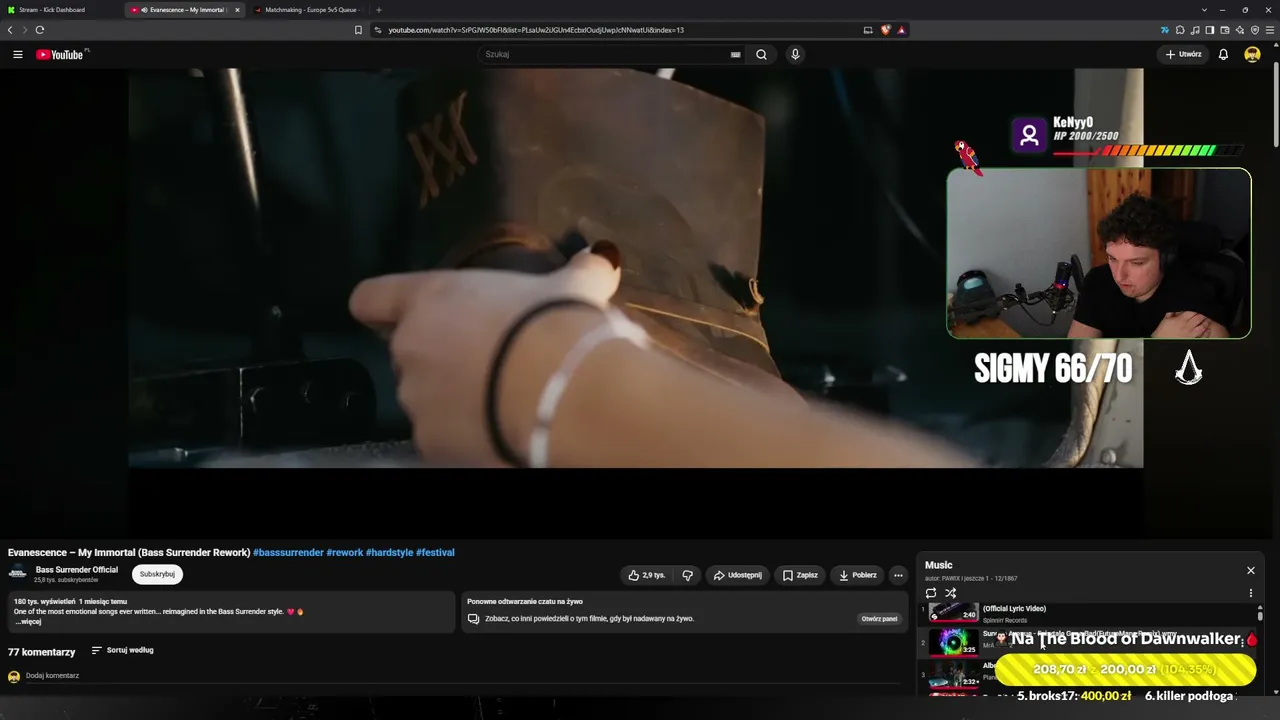1280x720 pixels.
Task: Open the translate extension icon
Action: [1165, 30]
